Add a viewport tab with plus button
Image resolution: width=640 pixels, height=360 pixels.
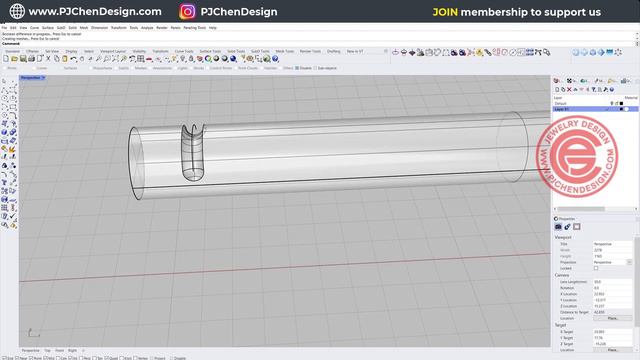point(83,351)
